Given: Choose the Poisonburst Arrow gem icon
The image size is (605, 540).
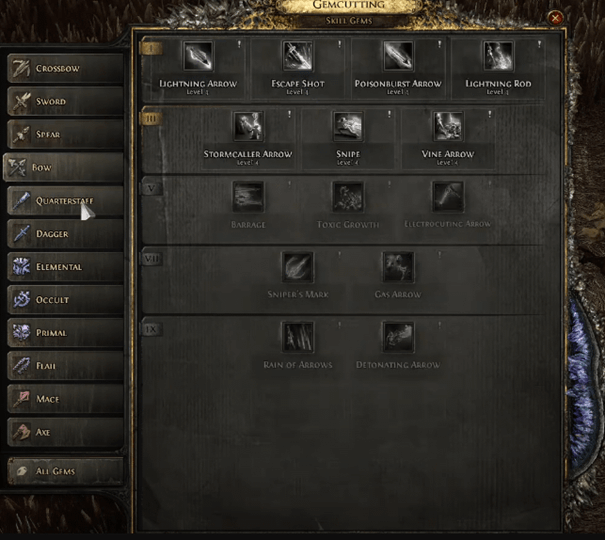Looking at the screenshot, I should click(398, 56).
